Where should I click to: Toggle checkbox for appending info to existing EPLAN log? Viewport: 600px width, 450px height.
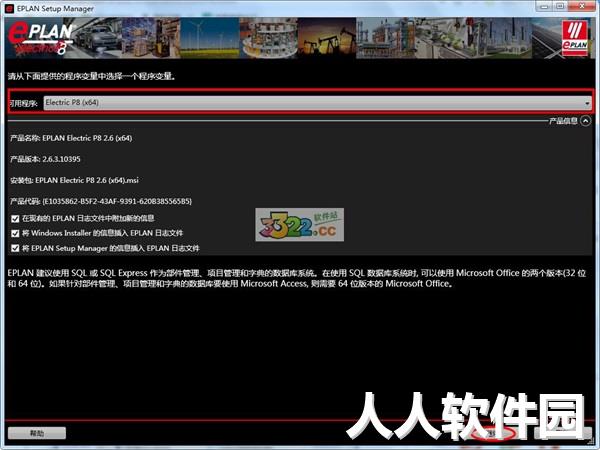(x=15, y=218)
